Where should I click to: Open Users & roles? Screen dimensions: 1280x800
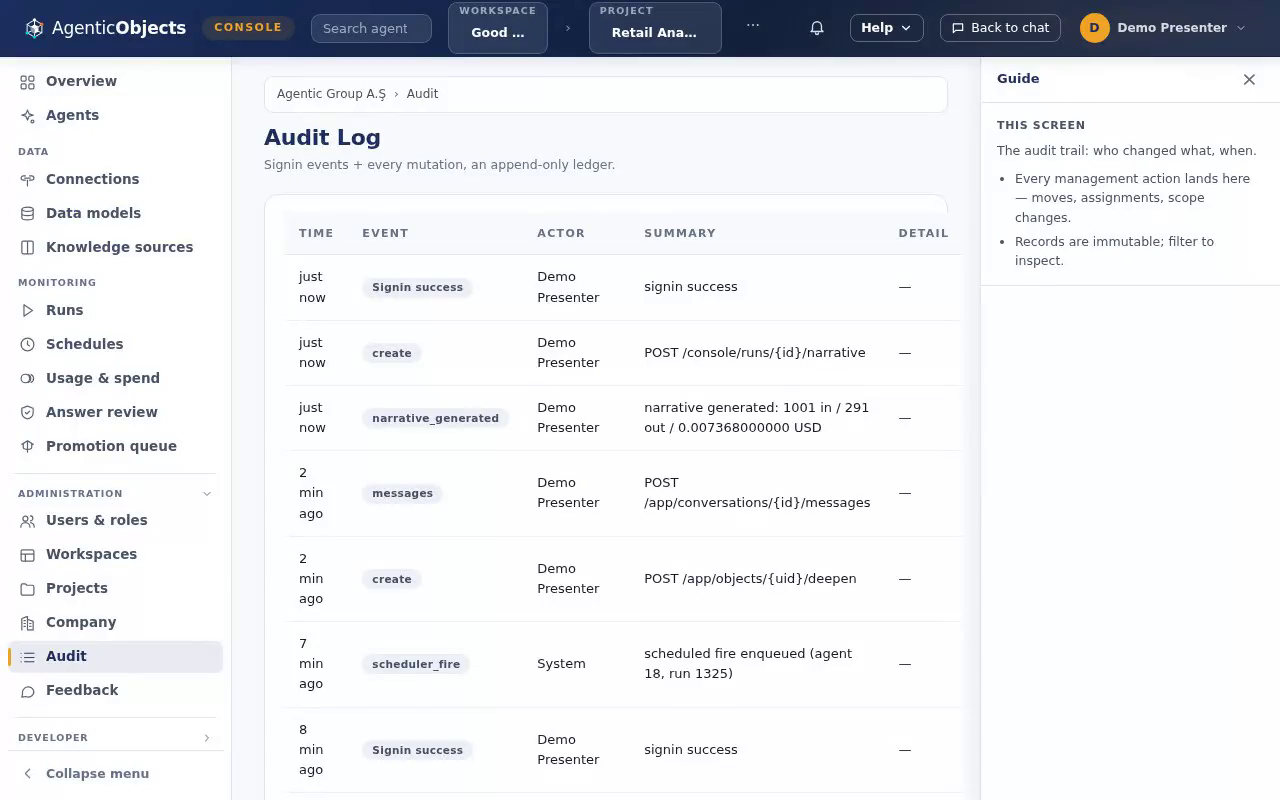pyautogui.click(x=116, y=520)
